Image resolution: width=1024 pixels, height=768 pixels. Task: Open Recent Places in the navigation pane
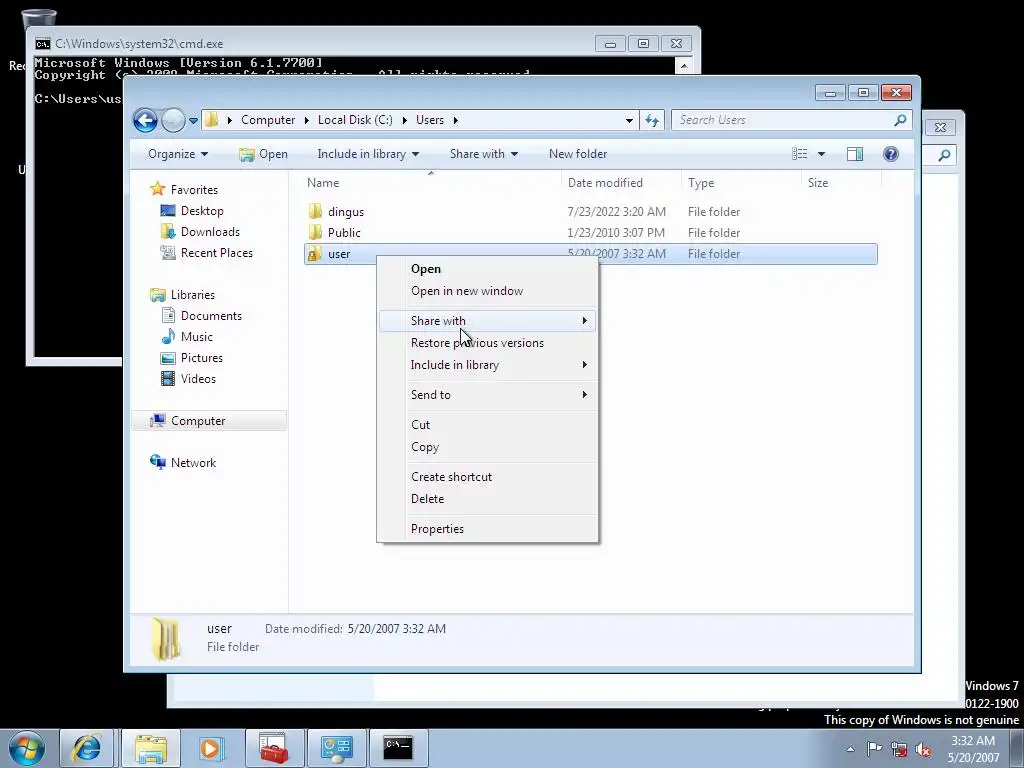pyautogui.click(x=216, y=253)
